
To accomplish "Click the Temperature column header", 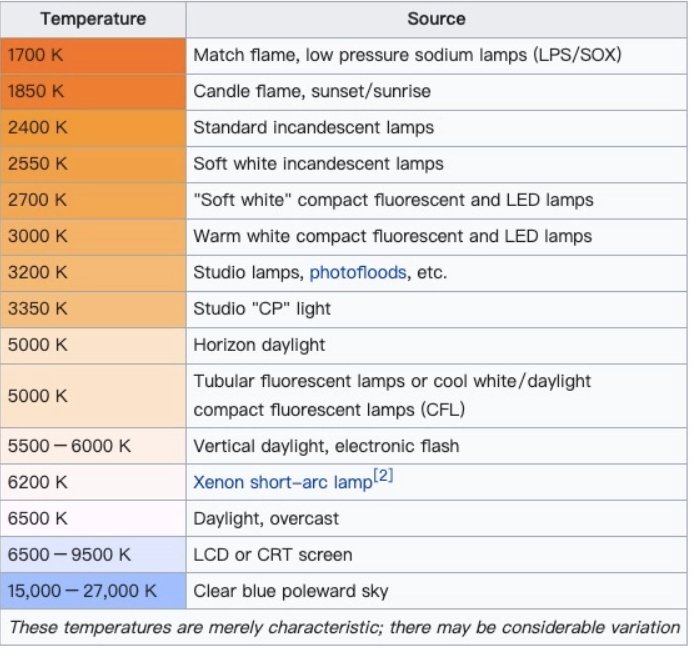I will pyautogui.click(x=92, y=19).
